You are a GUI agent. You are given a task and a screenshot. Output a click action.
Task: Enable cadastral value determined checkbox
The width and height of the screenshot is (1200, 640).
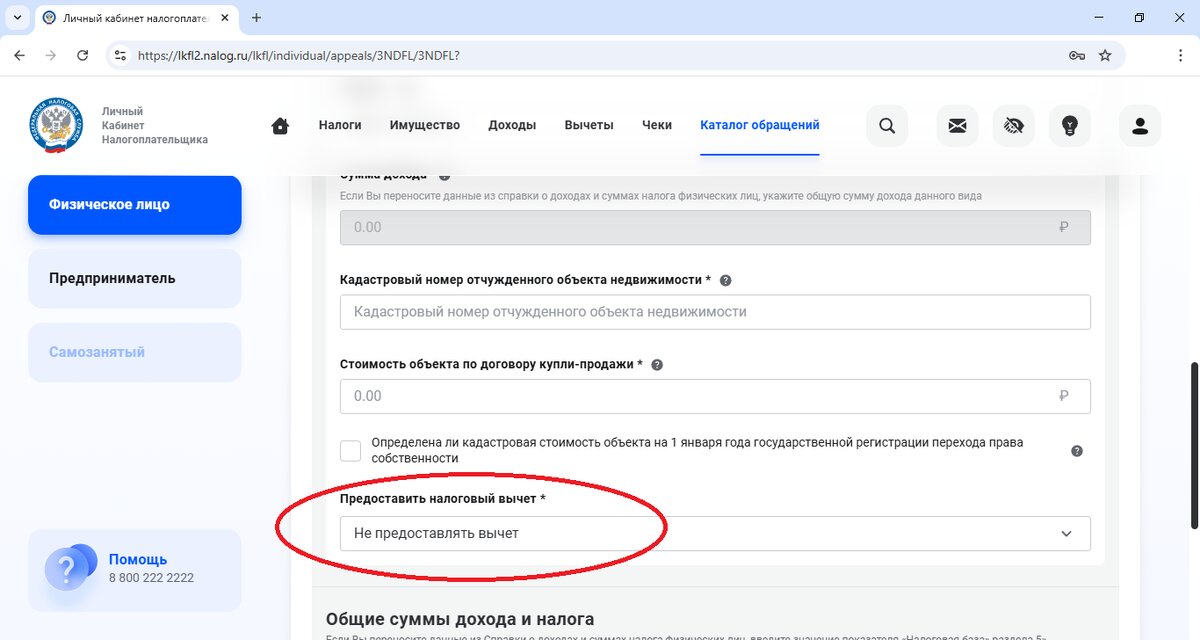click(x=350, y=450)
